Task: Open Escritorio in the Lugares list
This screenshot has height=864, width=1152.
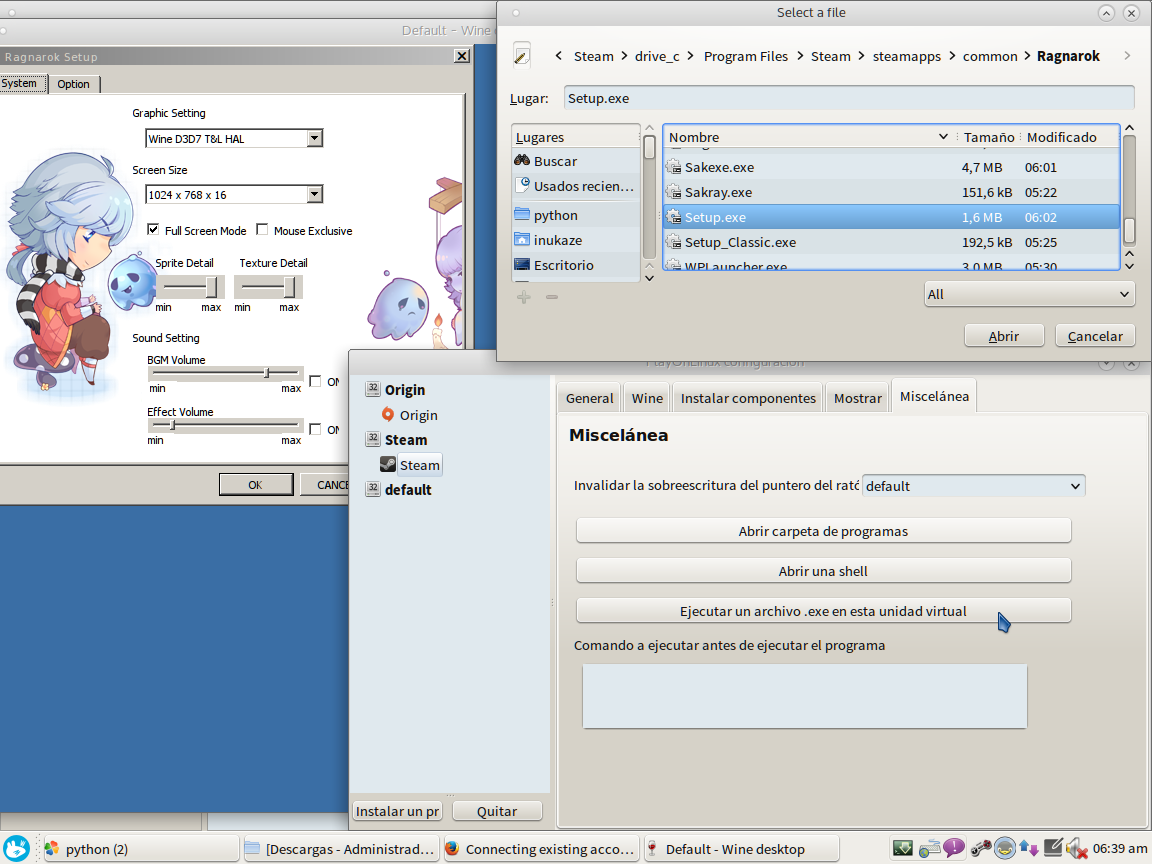Action: 575,265
